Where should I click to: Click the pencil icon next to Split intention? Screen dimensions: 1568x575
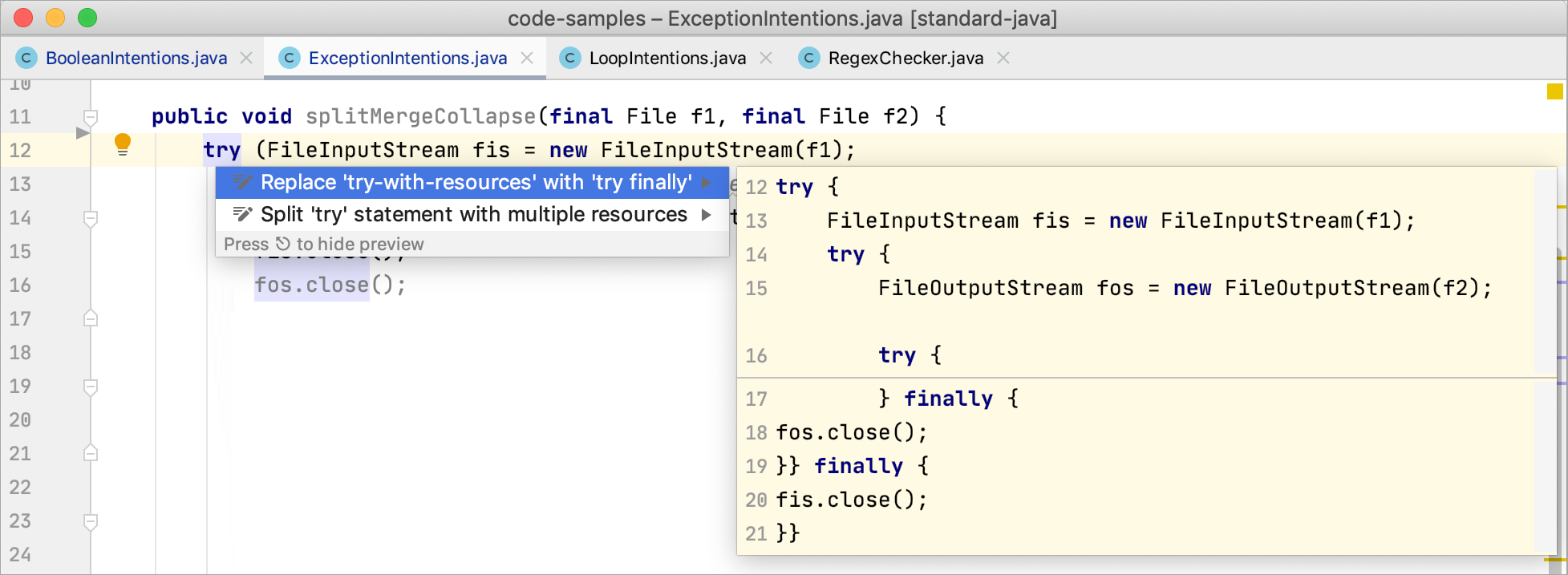pyautogui.click(x=242, y=214)
